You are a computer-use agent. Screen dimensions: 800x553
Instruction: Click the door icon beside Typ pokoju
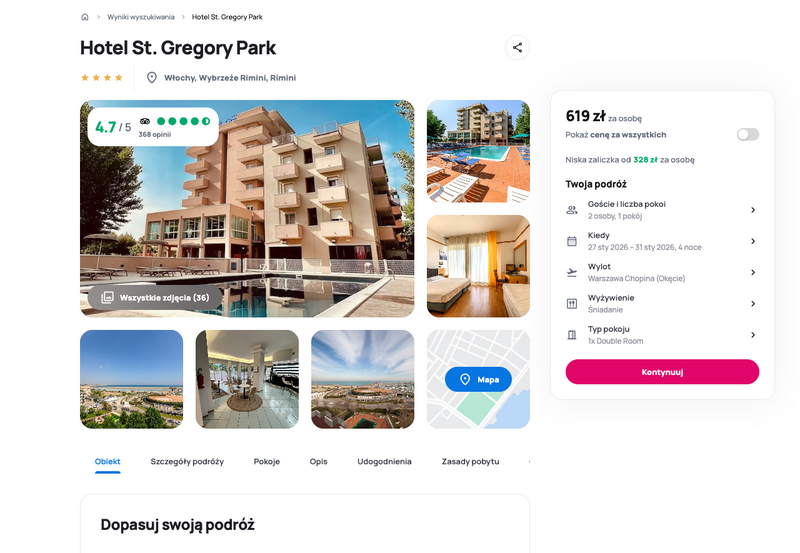coord(572,335)
